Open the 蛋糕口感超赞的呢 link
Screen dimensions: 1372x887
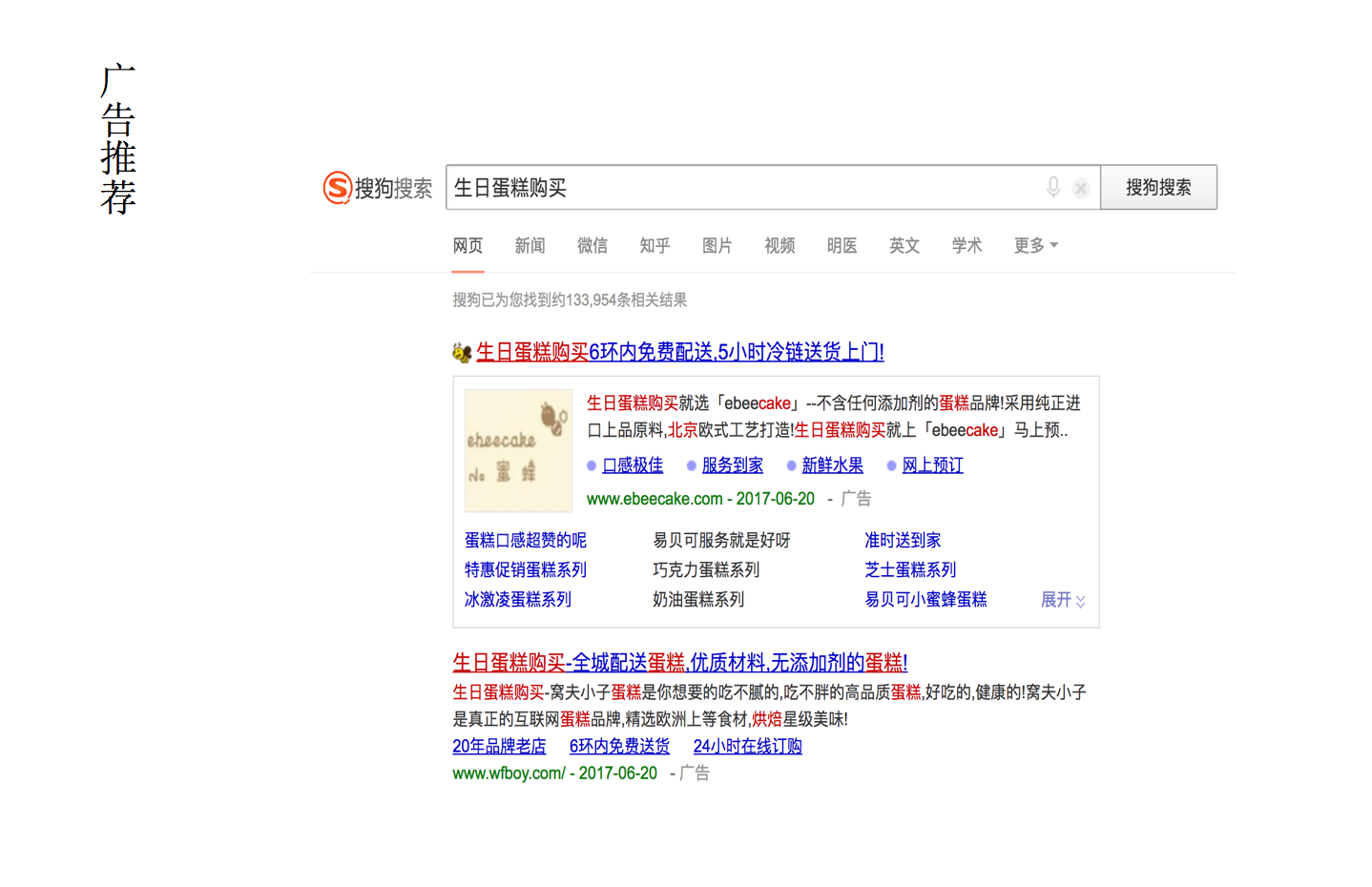click(x=526, y=541)
